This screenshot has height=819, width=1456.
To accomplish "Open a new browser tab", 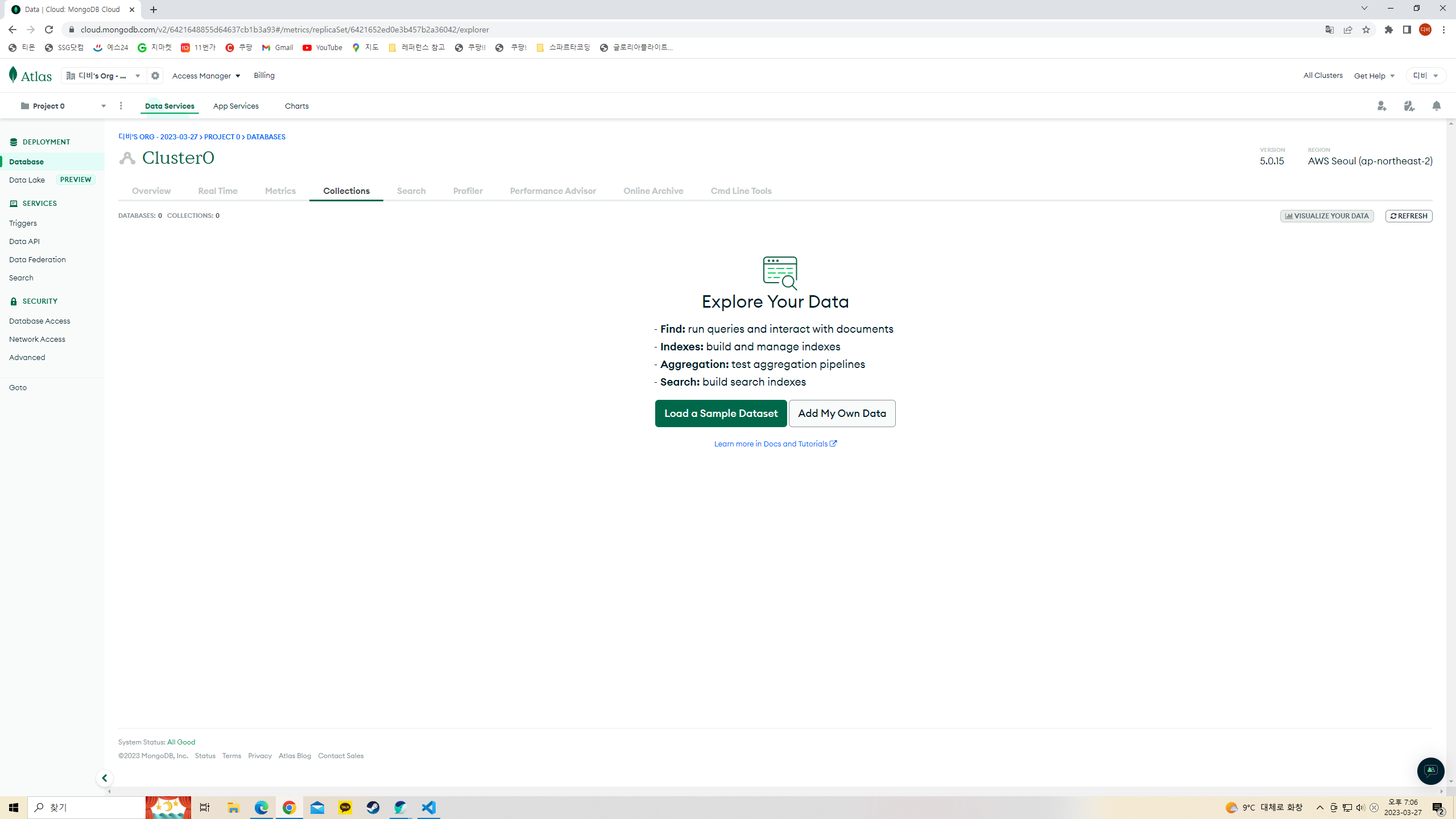I will coord(154,10).
